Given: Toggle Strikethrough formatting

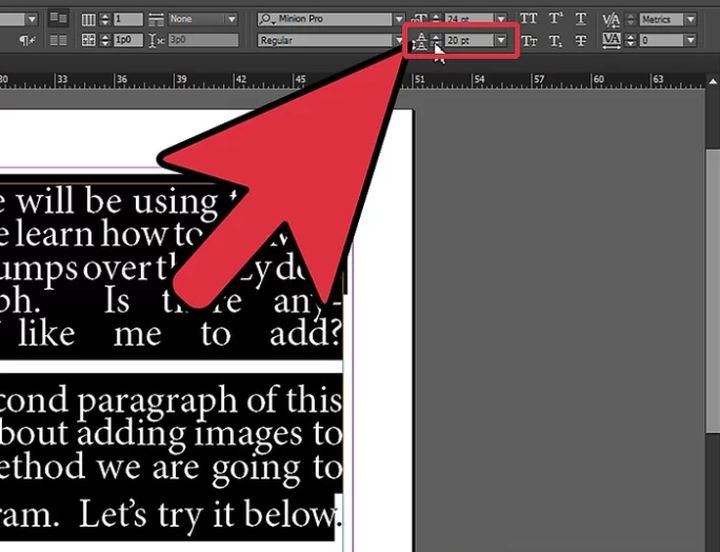Looking at the screenshot, I should click(x=581, y=41).
